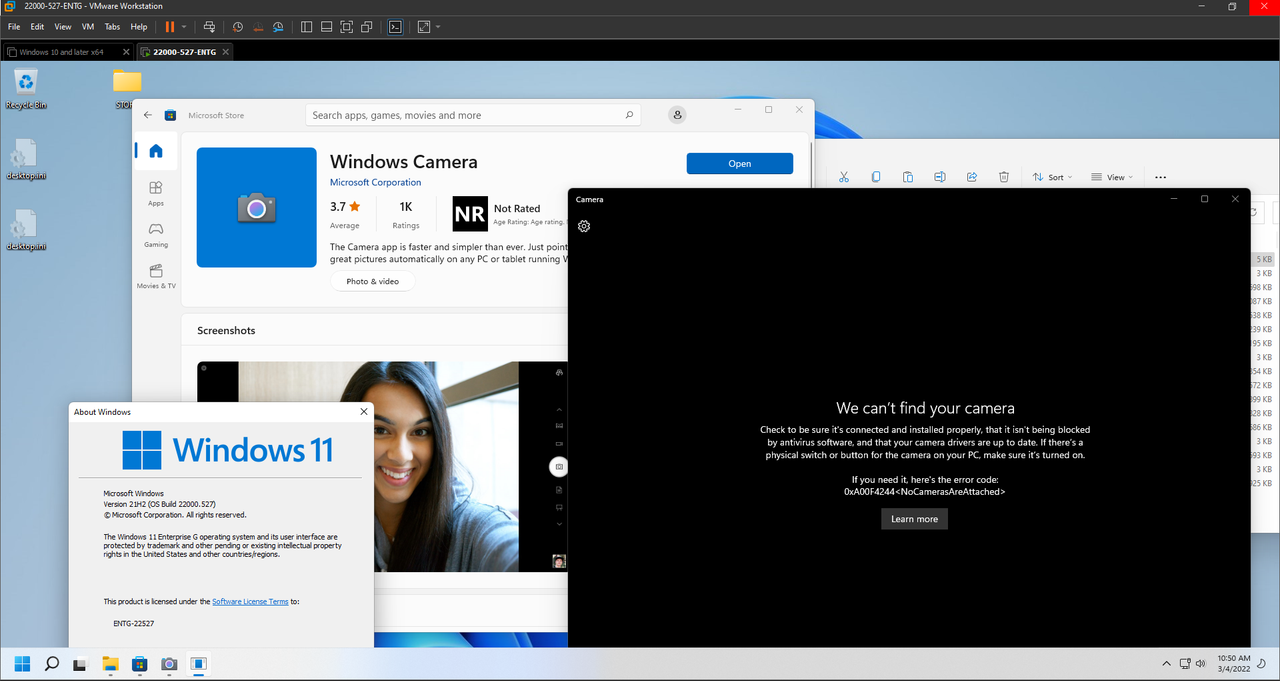This screenshot has width=1280, height=681.
Task: Enter VMware full screen mode icon
Action: coord(347,27)
